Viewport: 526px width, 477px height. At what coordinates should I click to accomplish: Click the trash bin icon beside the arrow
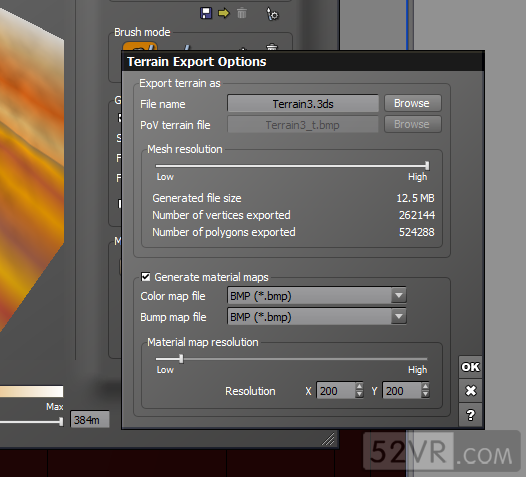(242, 13)
